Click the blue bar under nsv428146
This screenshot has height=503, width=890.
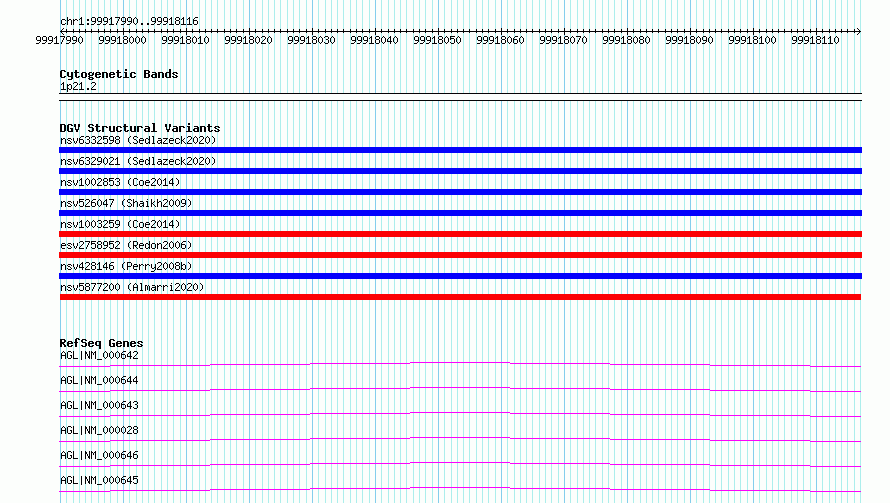460,276
